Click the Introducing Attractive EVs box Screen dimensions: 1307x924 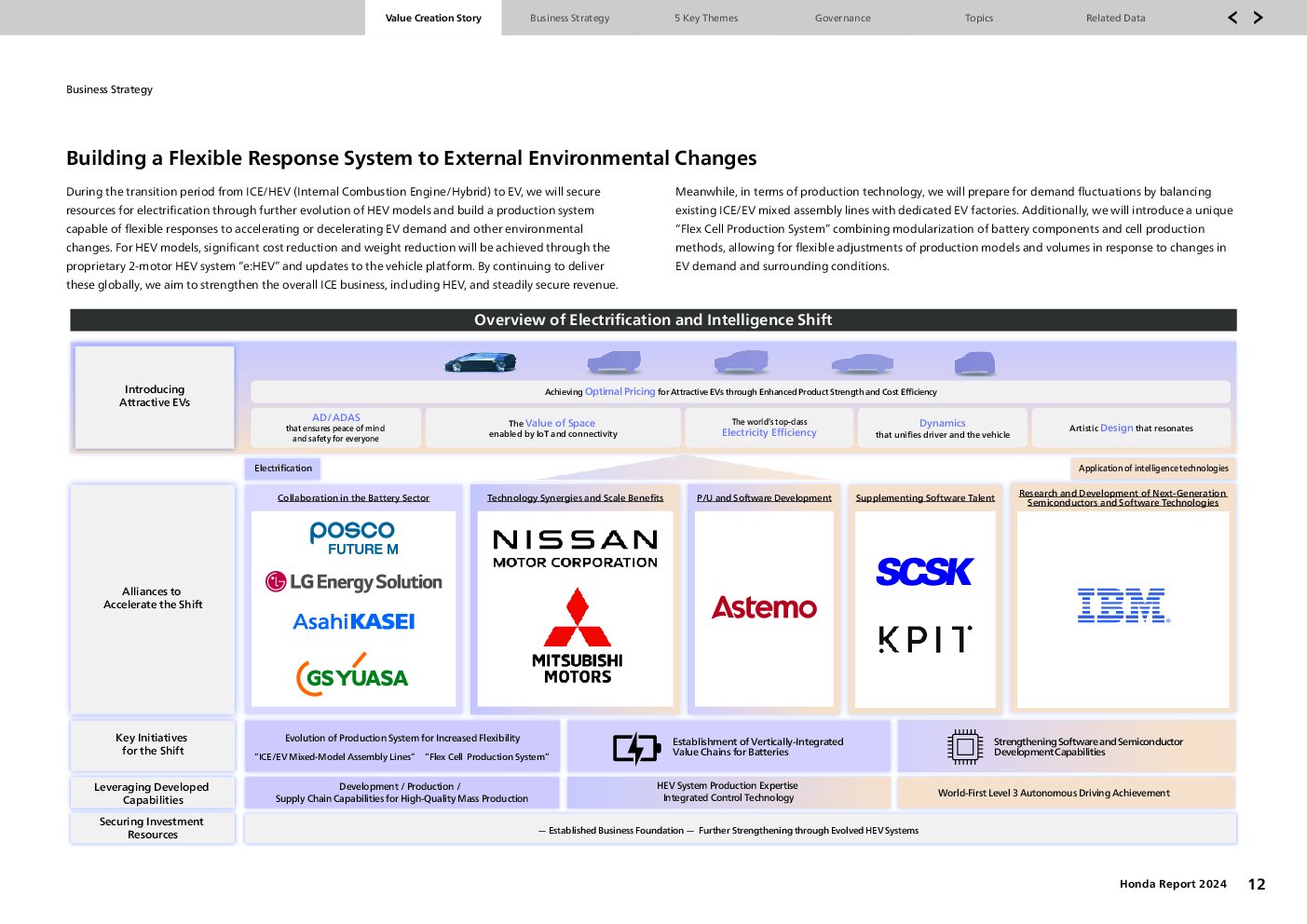[155, 397]
